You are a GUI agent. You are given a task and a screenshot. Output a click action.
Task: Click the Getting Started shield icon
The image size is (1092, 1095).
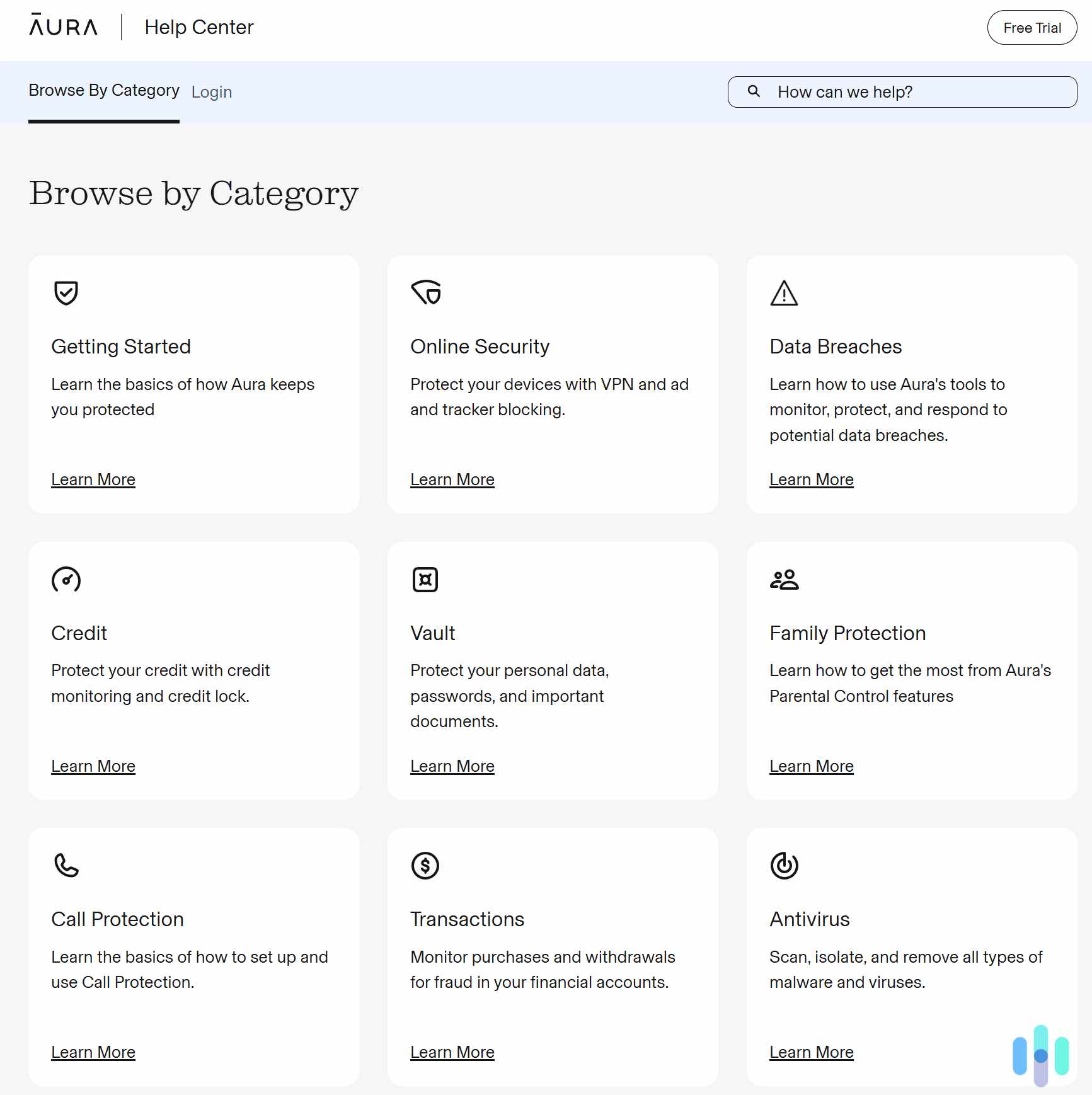(x=66, y=293)
